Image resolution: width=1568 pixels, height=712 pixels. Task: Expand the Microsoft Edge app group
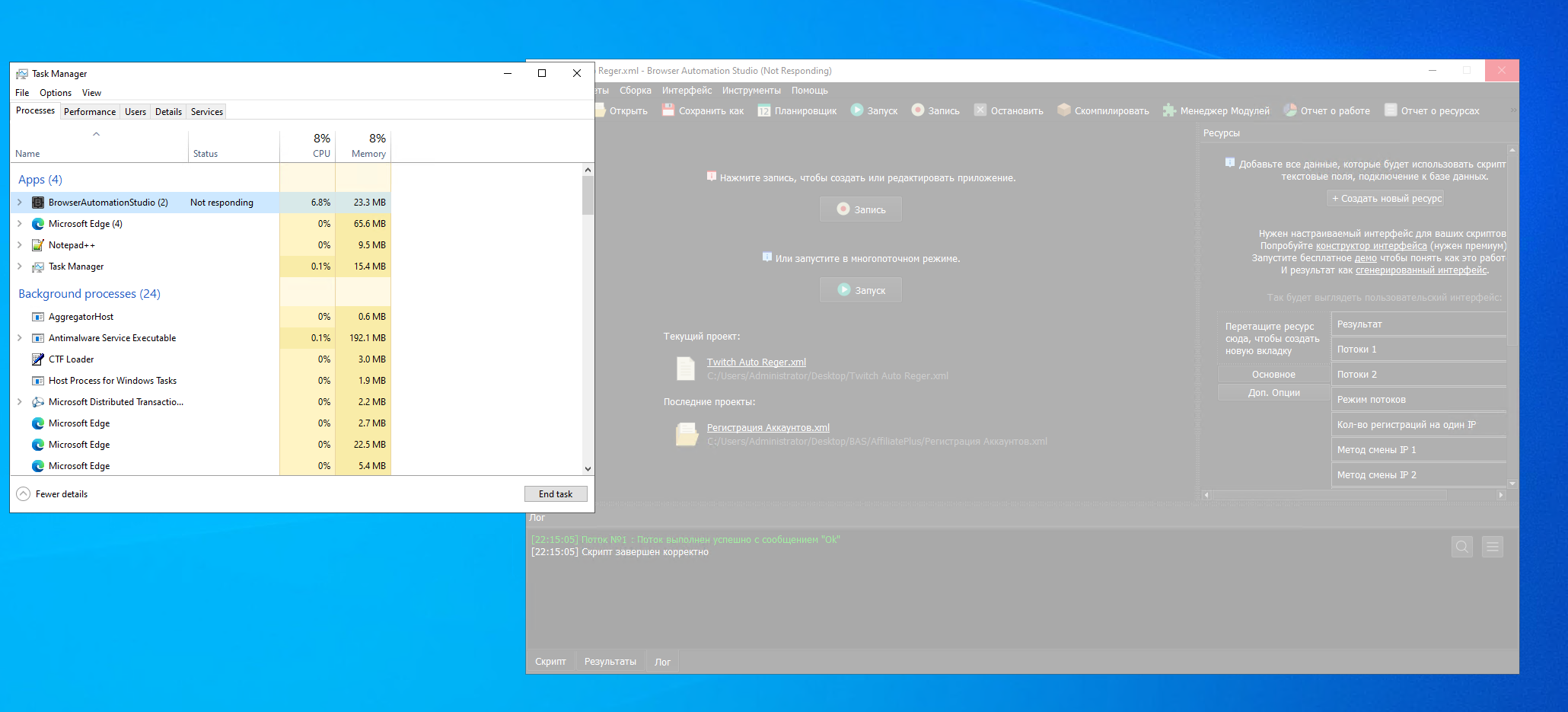[20, 224]
